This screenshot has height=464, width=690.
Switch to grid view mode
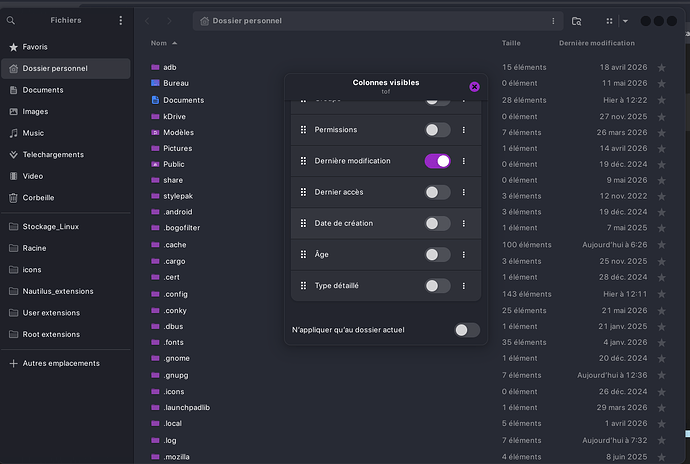(609, 21)
